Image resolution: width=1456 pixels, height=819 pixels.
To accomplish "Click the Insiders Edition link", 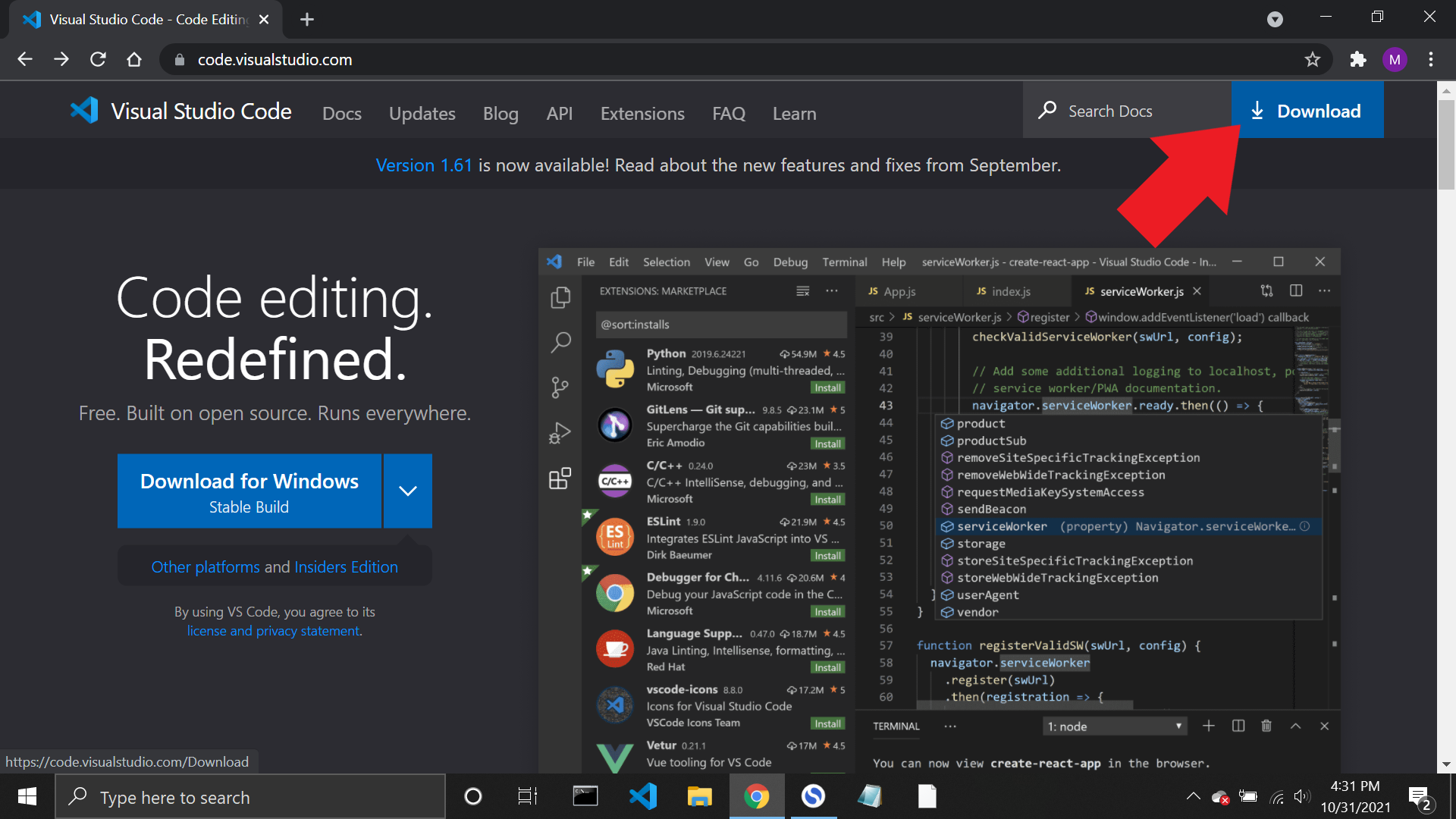I will click(x=346, y=566).
